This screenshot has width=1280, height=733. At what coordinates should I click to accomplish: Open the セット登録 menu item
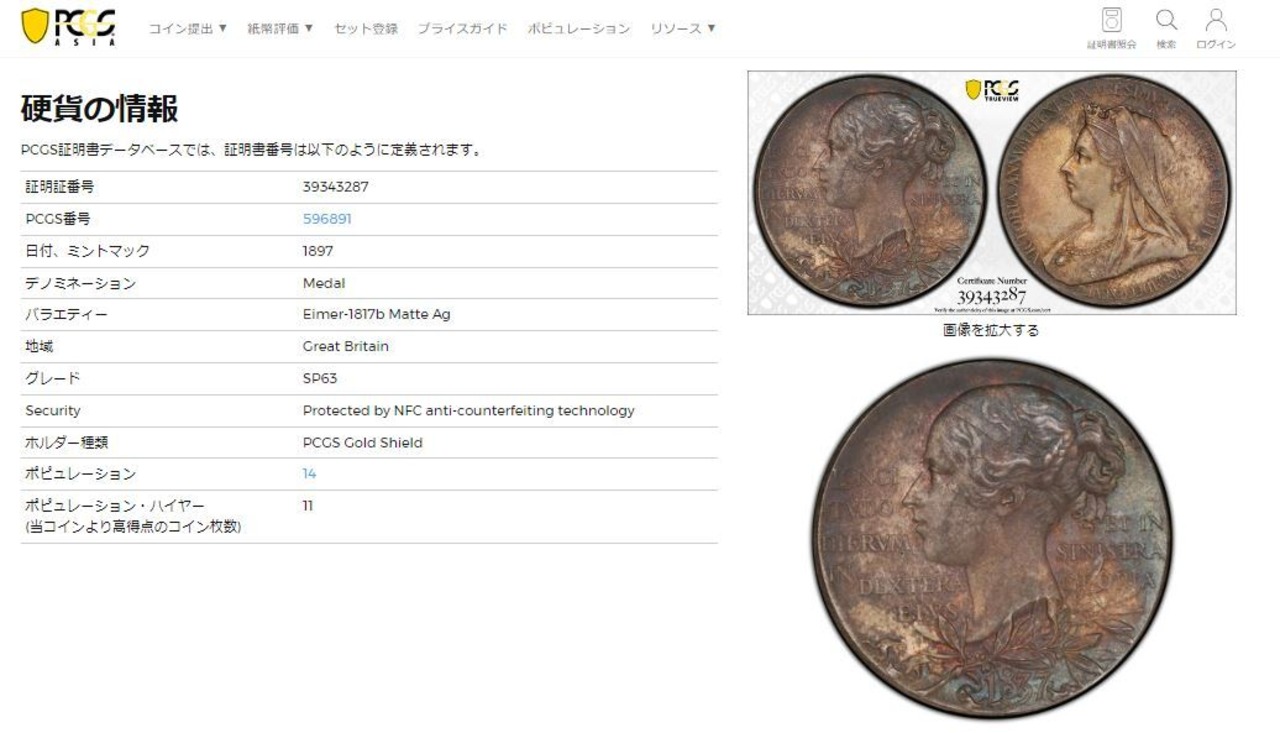click(366, 28)
